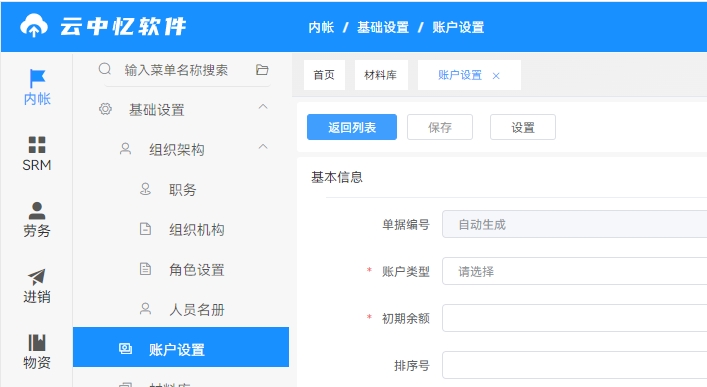The height and width of the screenshot is (387, 707).
Task: Click the 基本信息 section heading
Action: (x=337, y=177)
